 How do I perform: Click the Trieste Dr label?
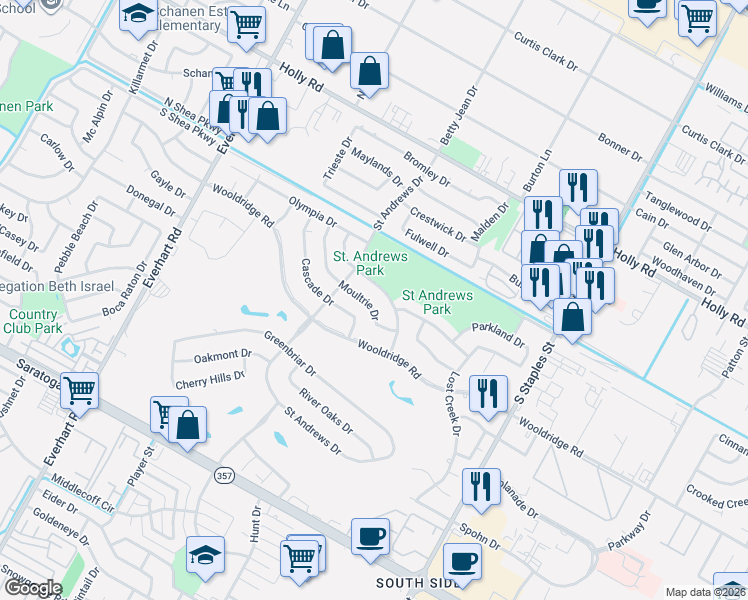pos(338,159)
